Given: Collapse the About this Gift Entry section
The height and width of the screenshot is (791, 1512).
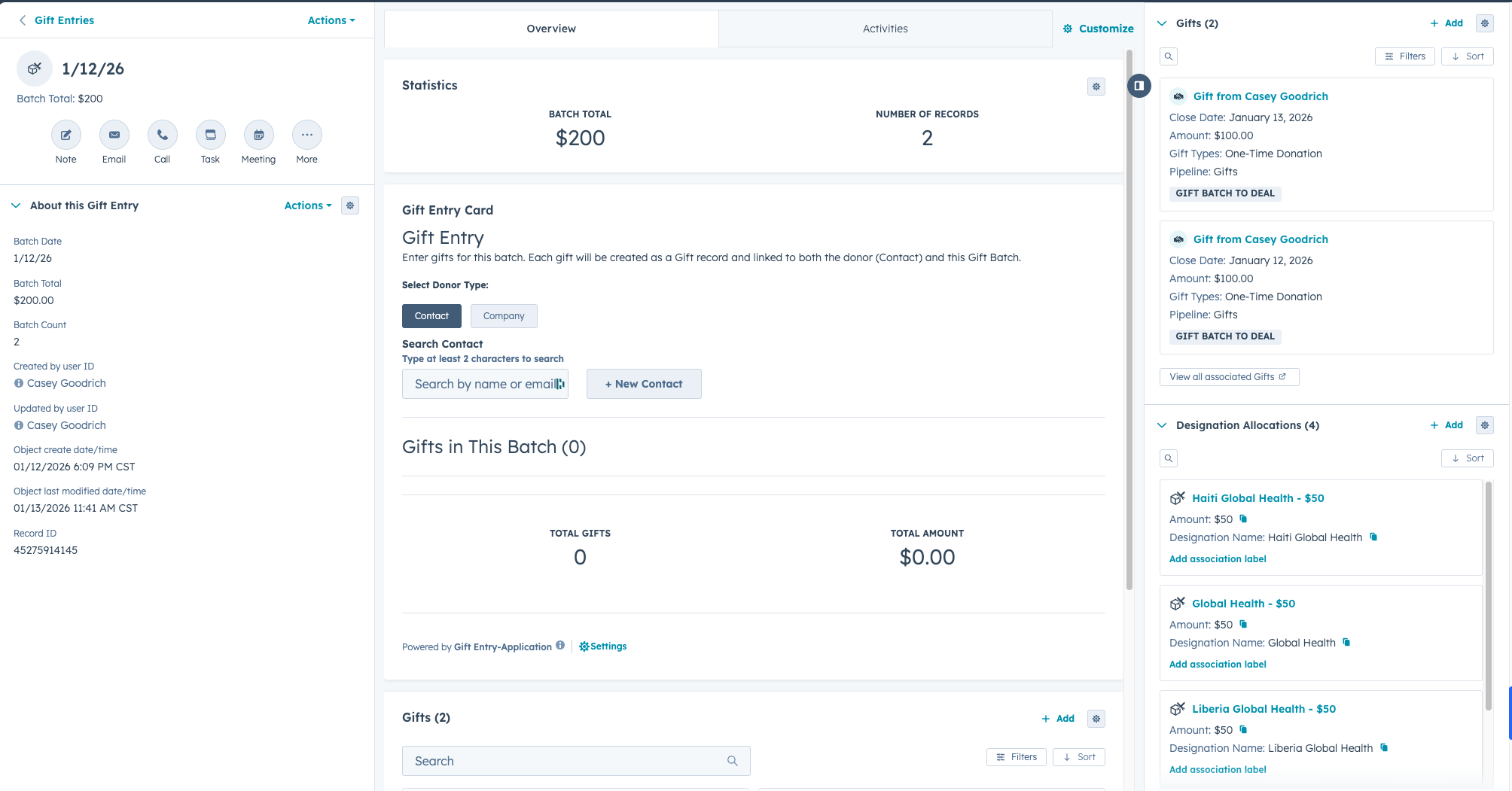Looking at the screenshot, I should pyautogui.click(x=16, y=205).
